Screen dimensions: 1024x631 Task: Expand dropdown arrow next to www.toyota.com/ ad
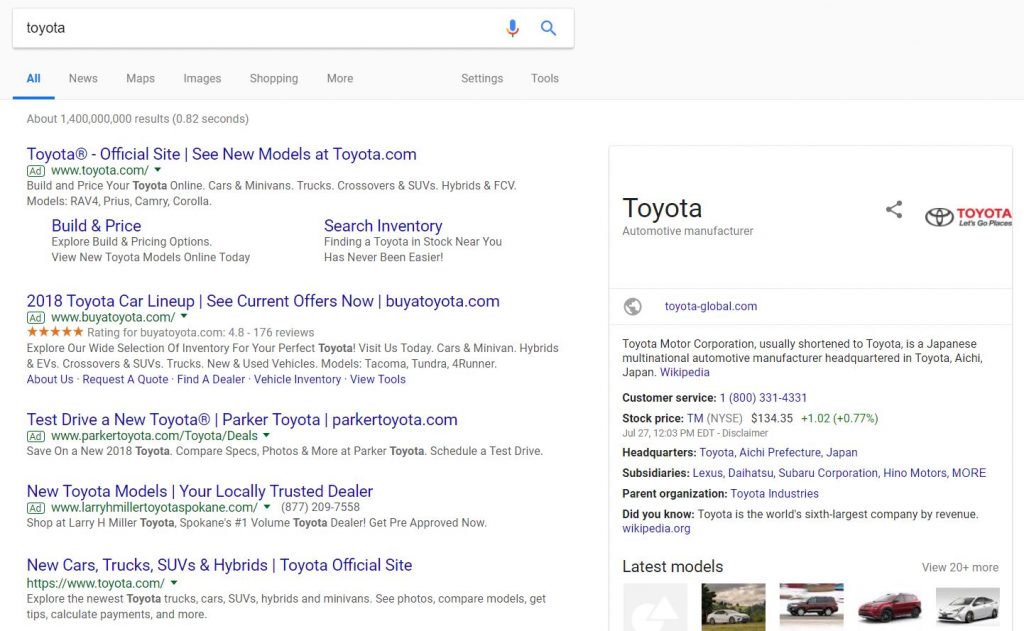pyautogui.click(x=157, y=170)
